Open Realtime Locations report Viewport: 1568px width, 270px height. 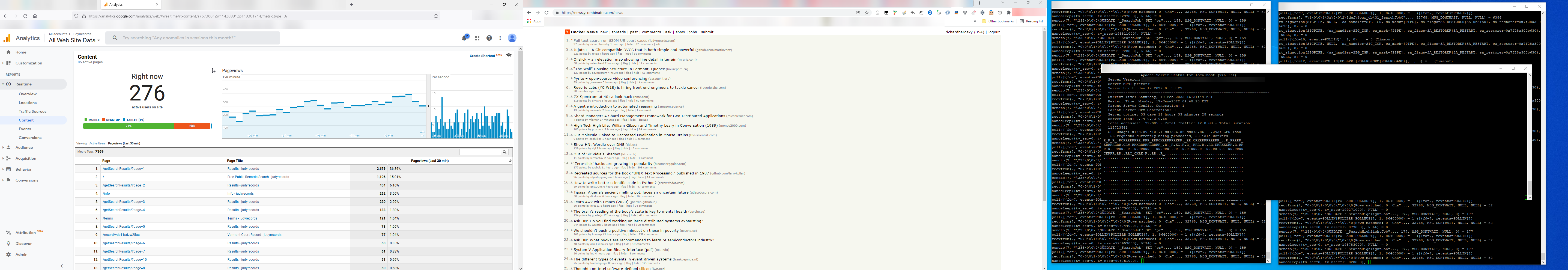[27, 102]
